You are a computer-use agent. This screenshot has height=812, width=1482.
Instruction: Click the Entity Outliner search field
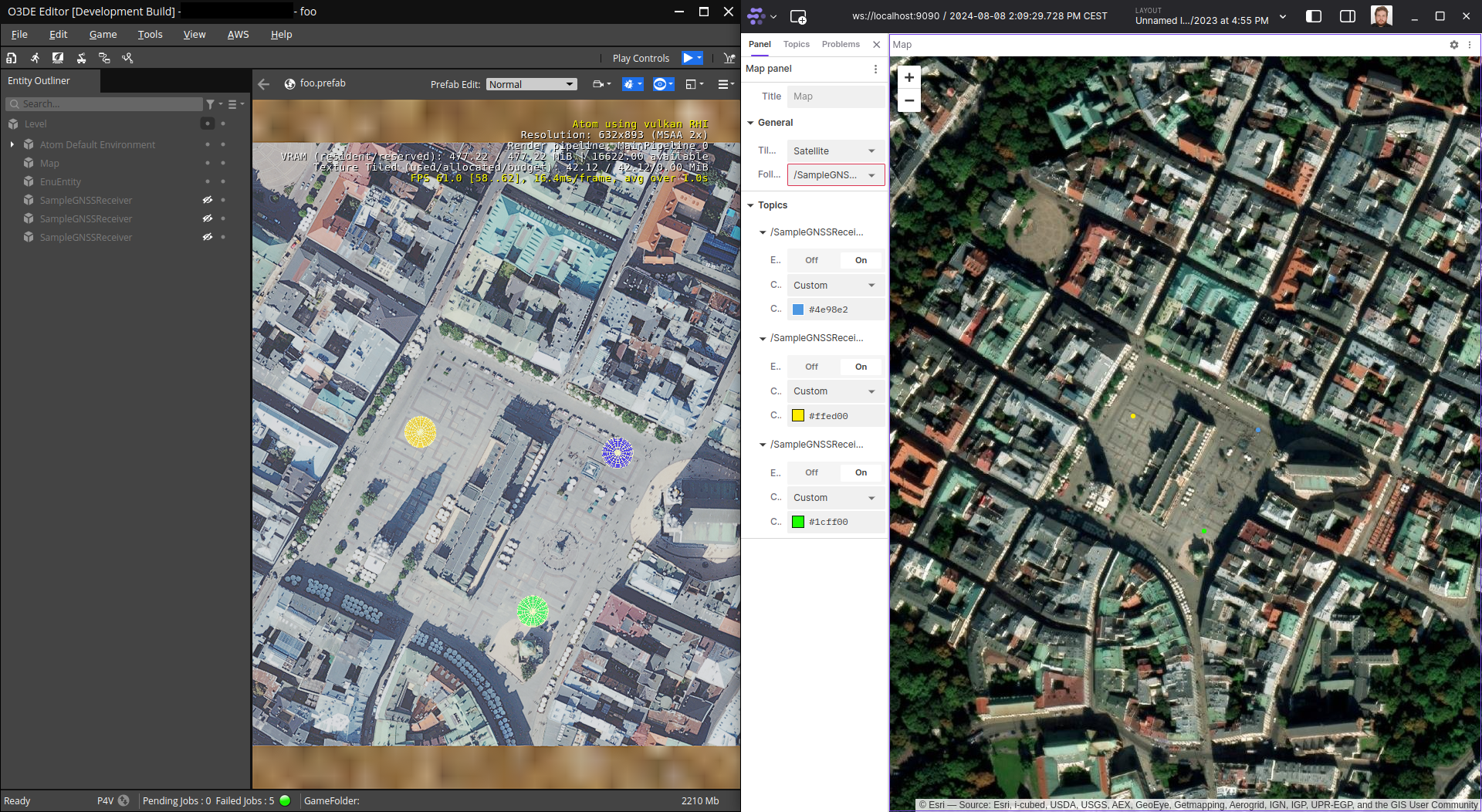click(104, 103)
